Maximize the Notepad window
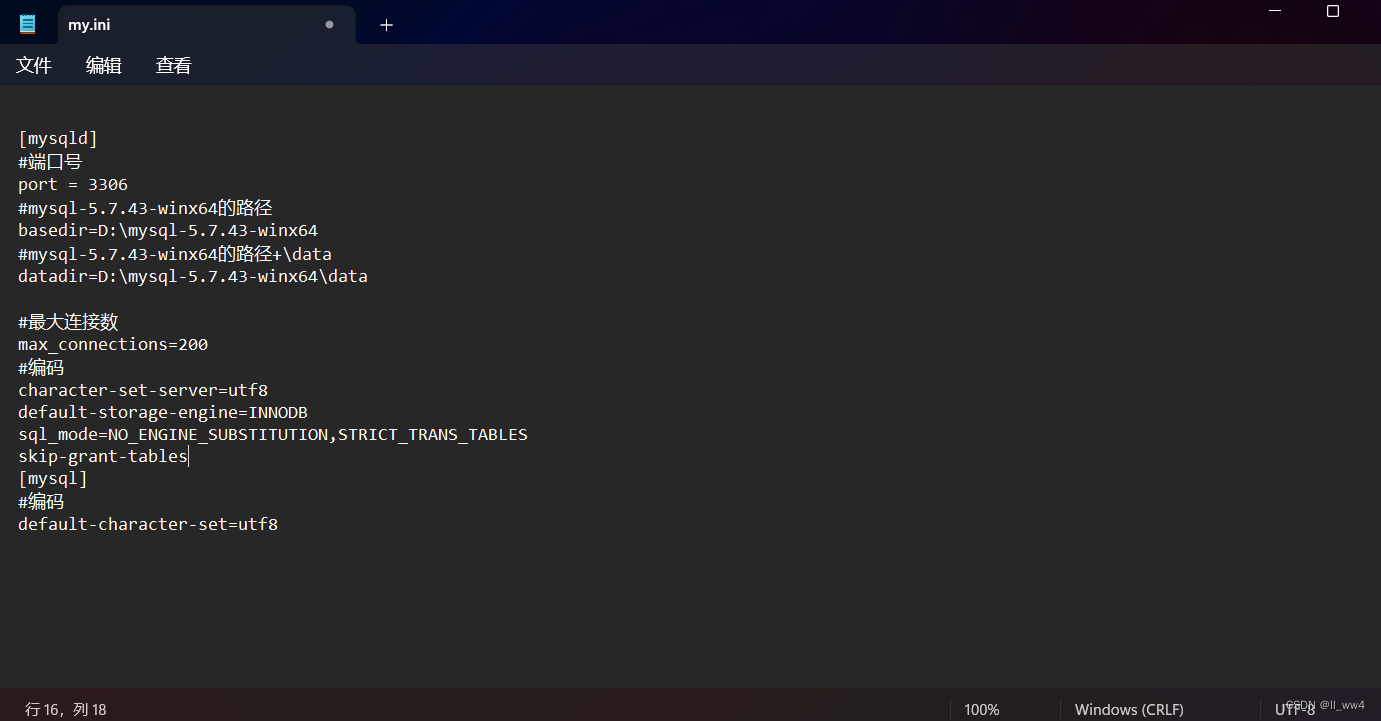The height and width of the screenshot is (721, 1381). pyautogui.click(x=1333, y=11)
